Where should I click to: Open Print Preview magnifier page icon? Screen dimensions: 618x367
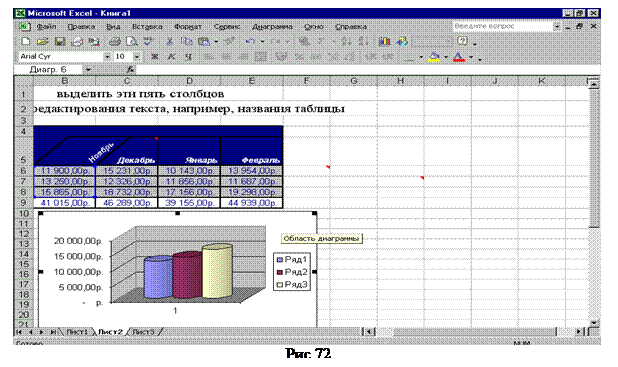click(132, 41)
